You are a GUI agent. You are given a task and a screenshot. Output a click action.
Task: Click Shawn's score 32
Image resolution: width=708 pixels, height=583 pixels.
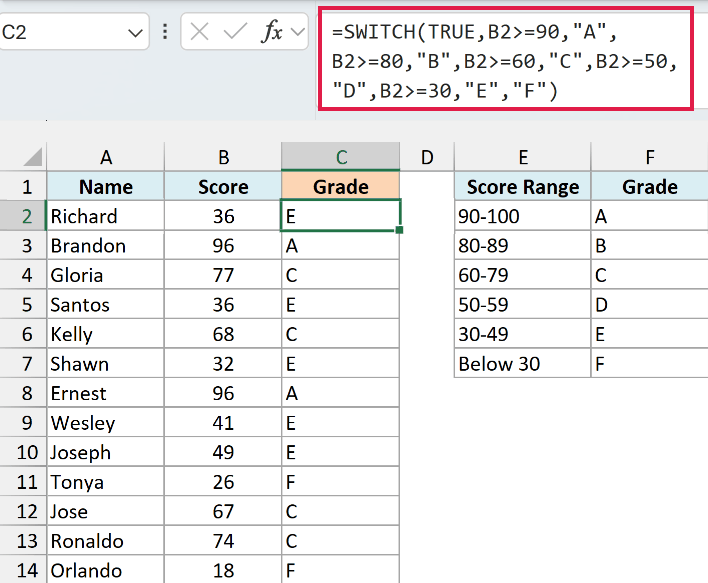(223, 364)
